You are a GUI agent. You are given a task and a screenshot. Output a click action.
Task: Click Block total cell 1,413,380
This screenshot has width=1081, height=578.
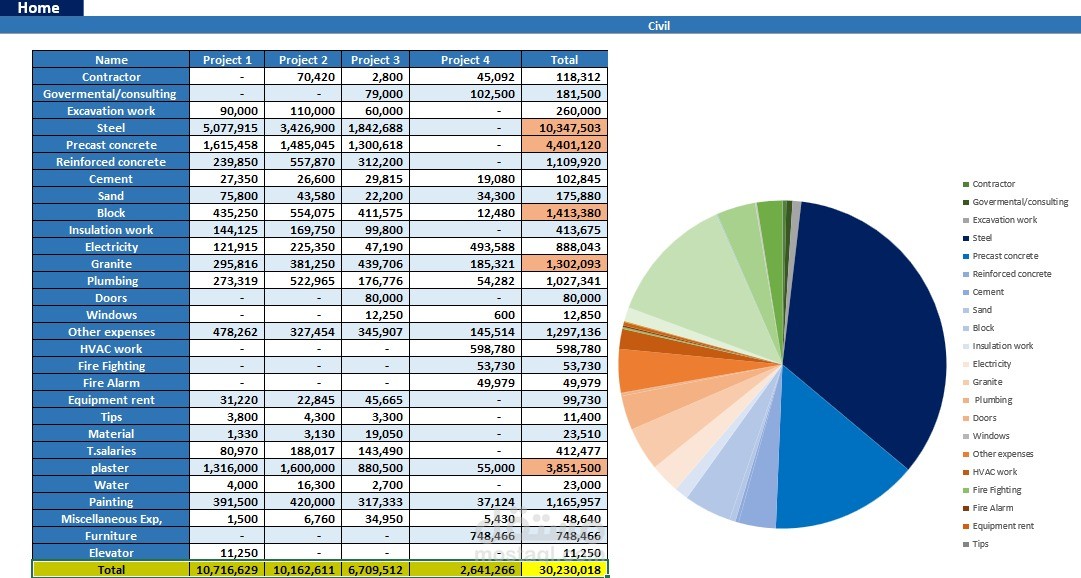[564, 212]
